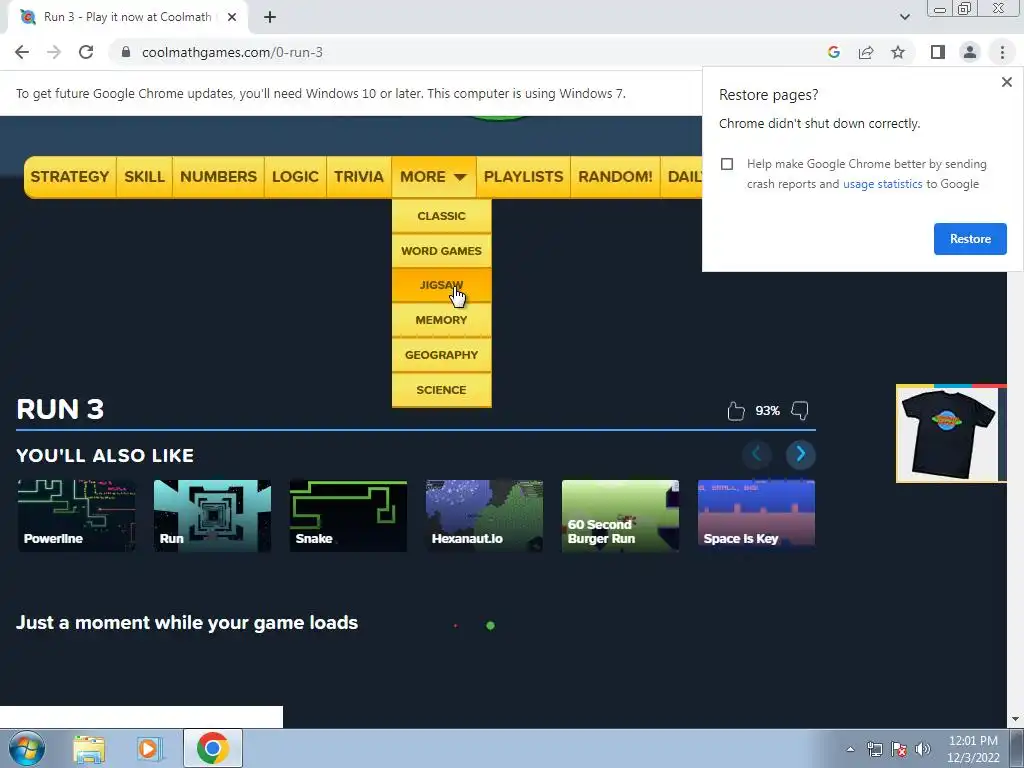Screen dimensions: 1024x768
Task: Click the browser forward arrow
Action: (54, 52)
